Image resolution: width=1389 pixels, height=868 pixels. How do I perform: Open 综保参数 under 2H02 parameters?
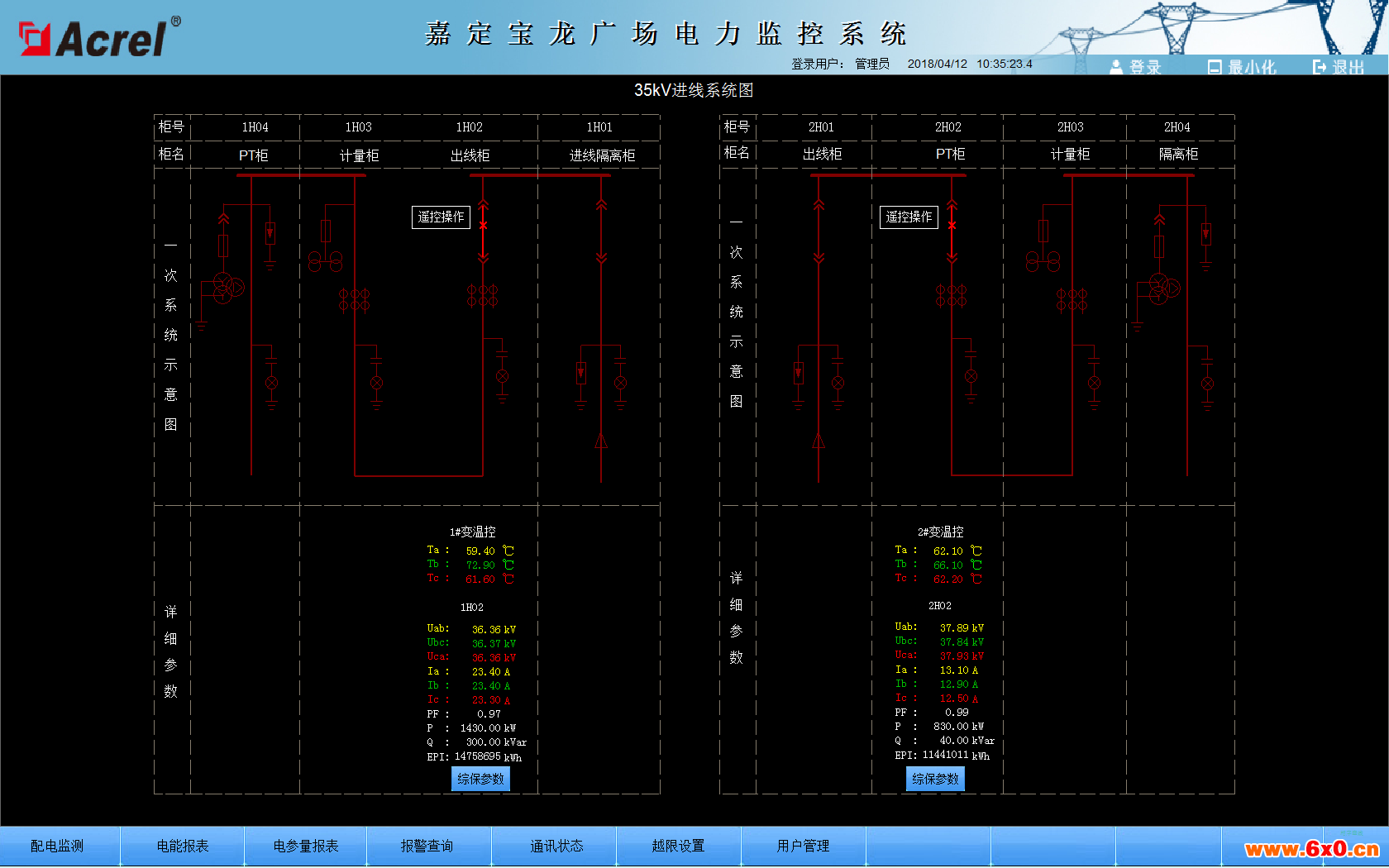point(935,779)
